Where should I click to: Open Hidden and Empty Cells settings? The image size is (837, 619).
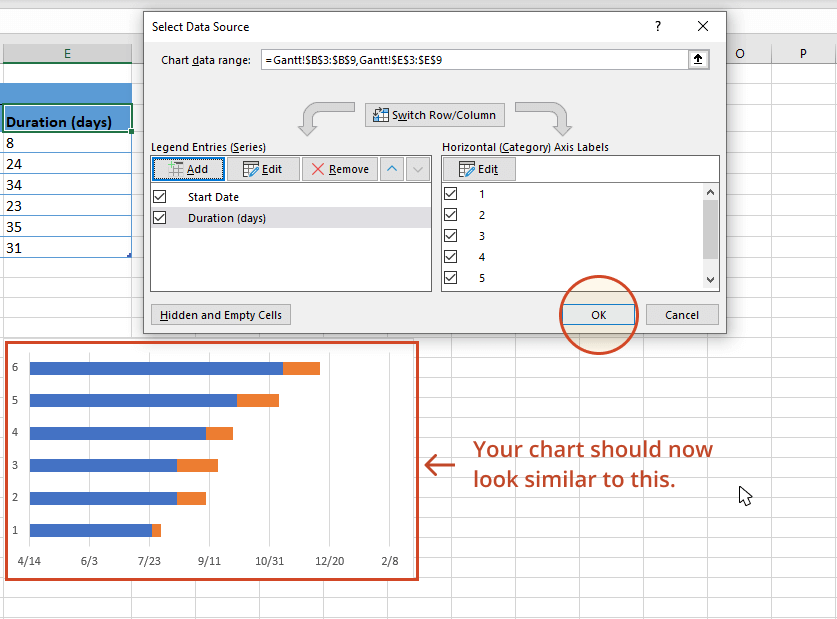[220, 314]
